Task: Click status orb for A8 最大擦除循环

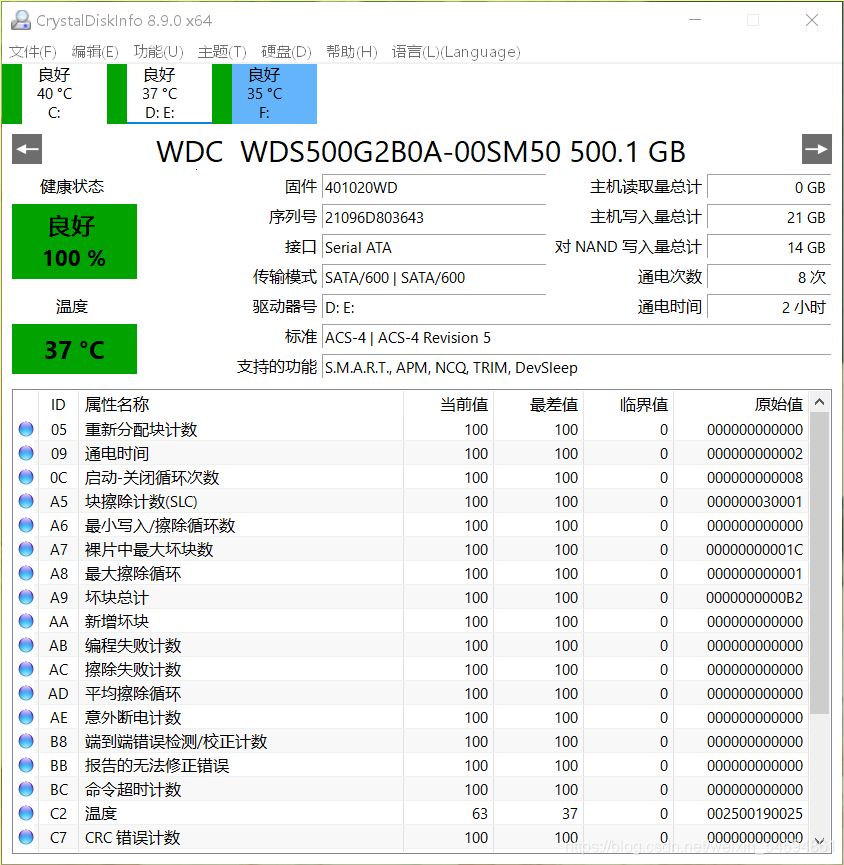Action: point(26,573)
